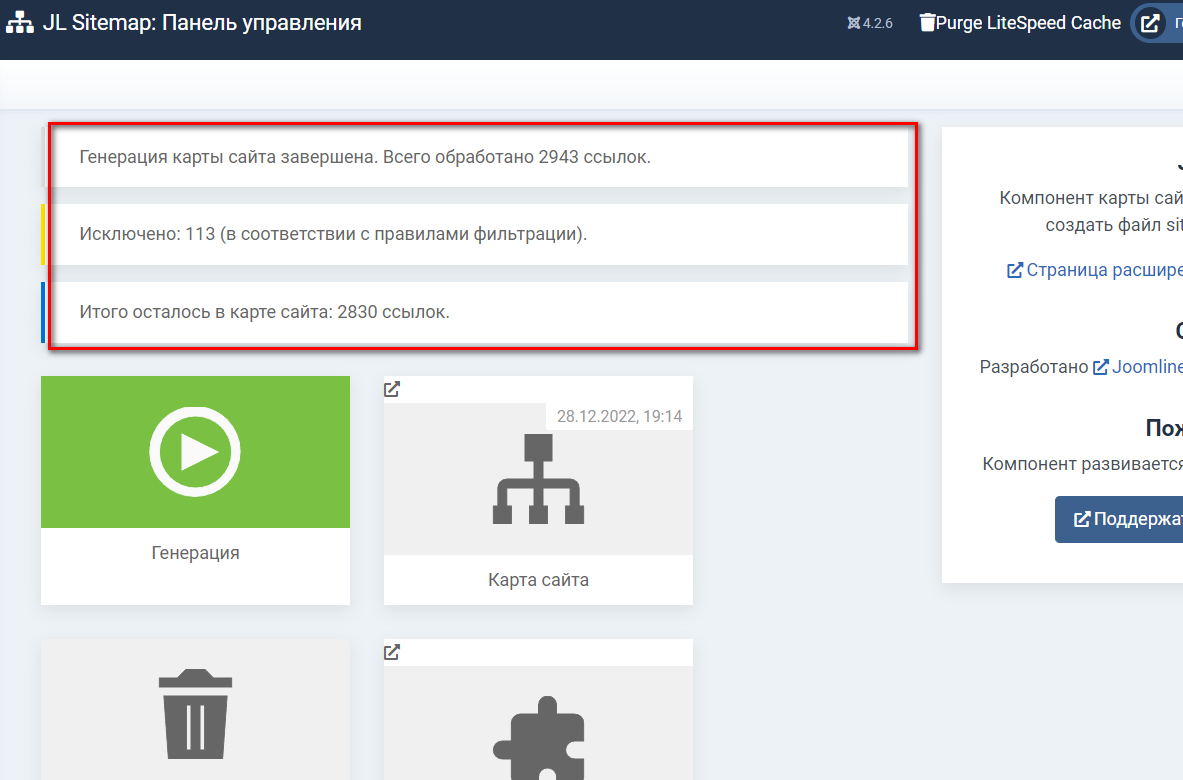Click the generation completed message with 2943 links

pos(365,157)
